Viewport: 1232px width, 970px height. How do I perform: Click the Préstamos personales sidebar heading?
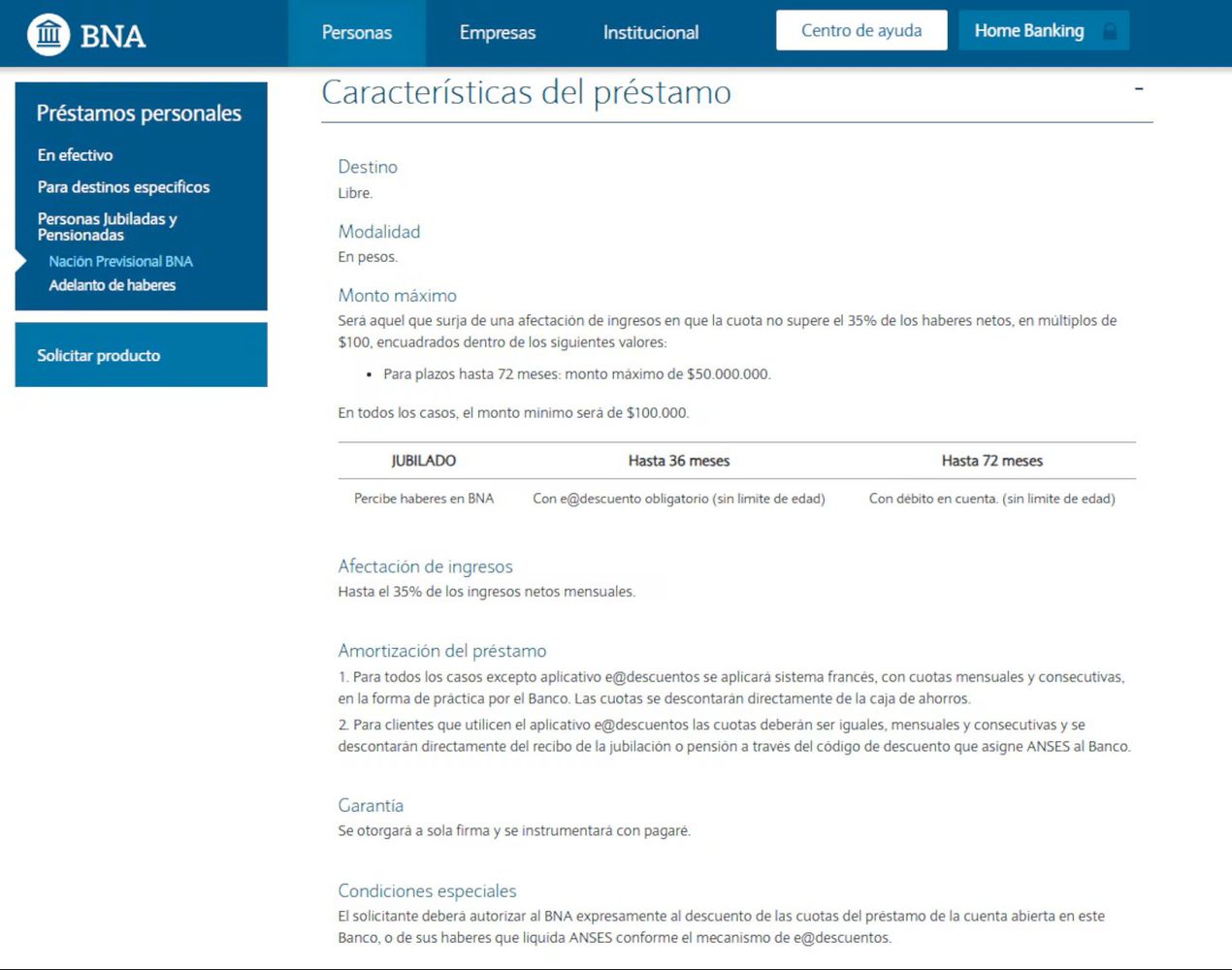pos(139,113)
